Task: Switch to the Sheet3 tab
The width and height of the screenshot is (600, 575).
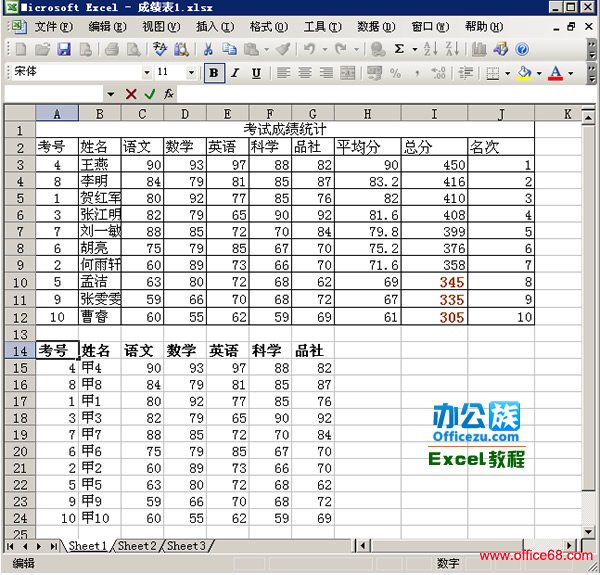Action: point(186,546)
